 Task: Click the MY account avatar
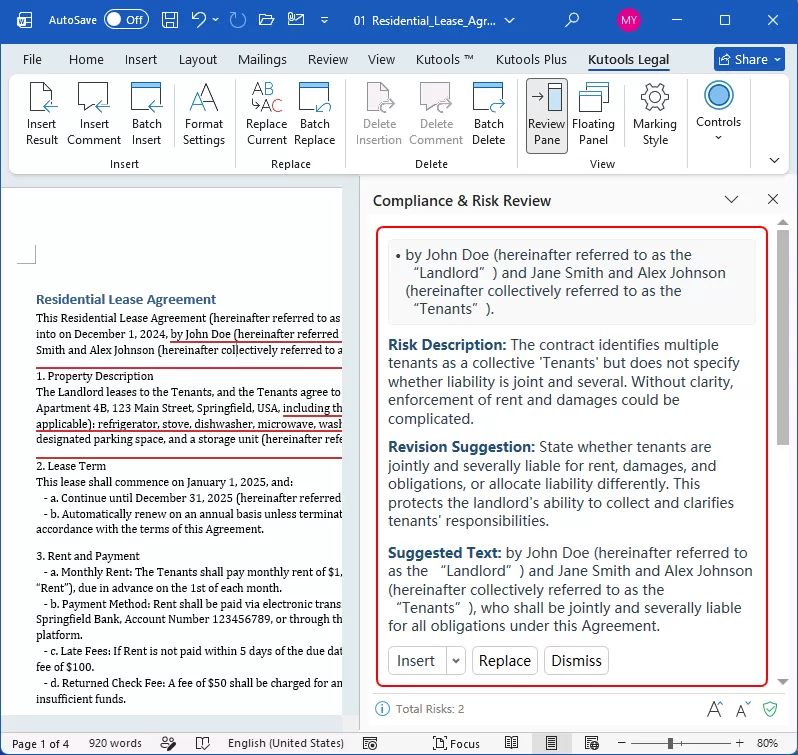pyautogui.click(x=629, y=20)
